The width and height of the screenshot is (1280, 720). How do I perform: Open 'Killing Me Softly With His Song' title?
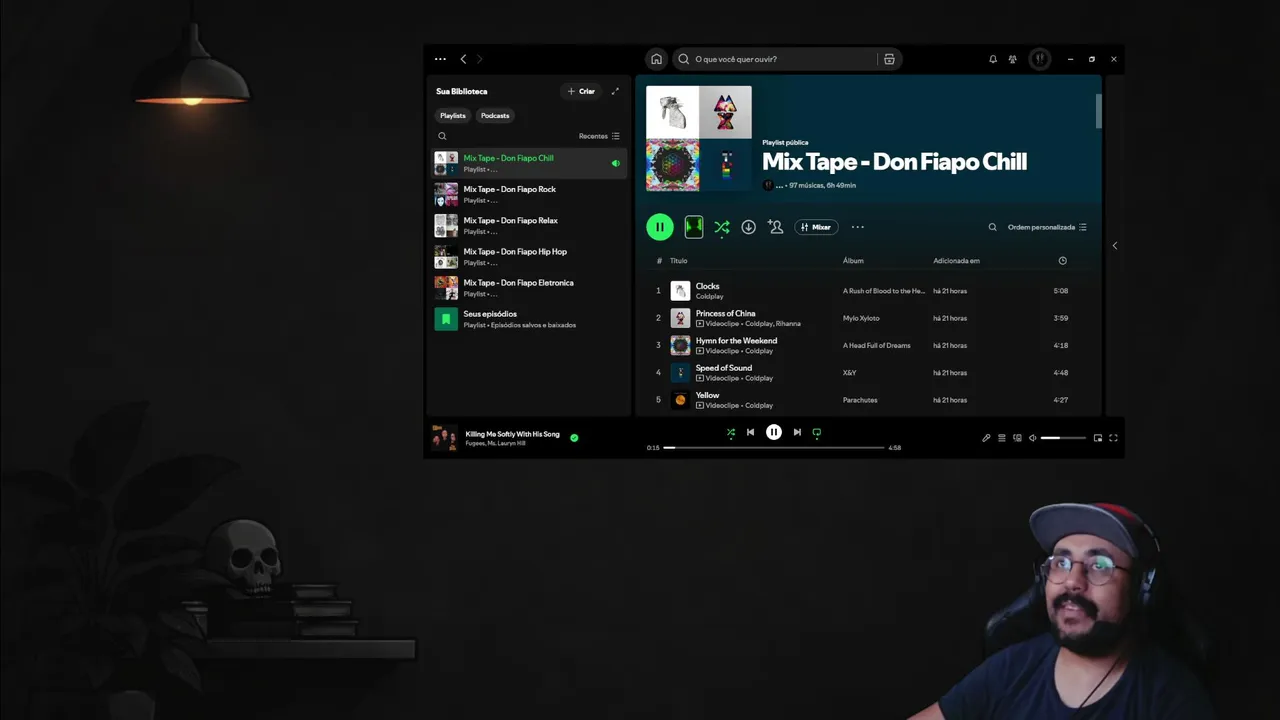click(513, 434)
